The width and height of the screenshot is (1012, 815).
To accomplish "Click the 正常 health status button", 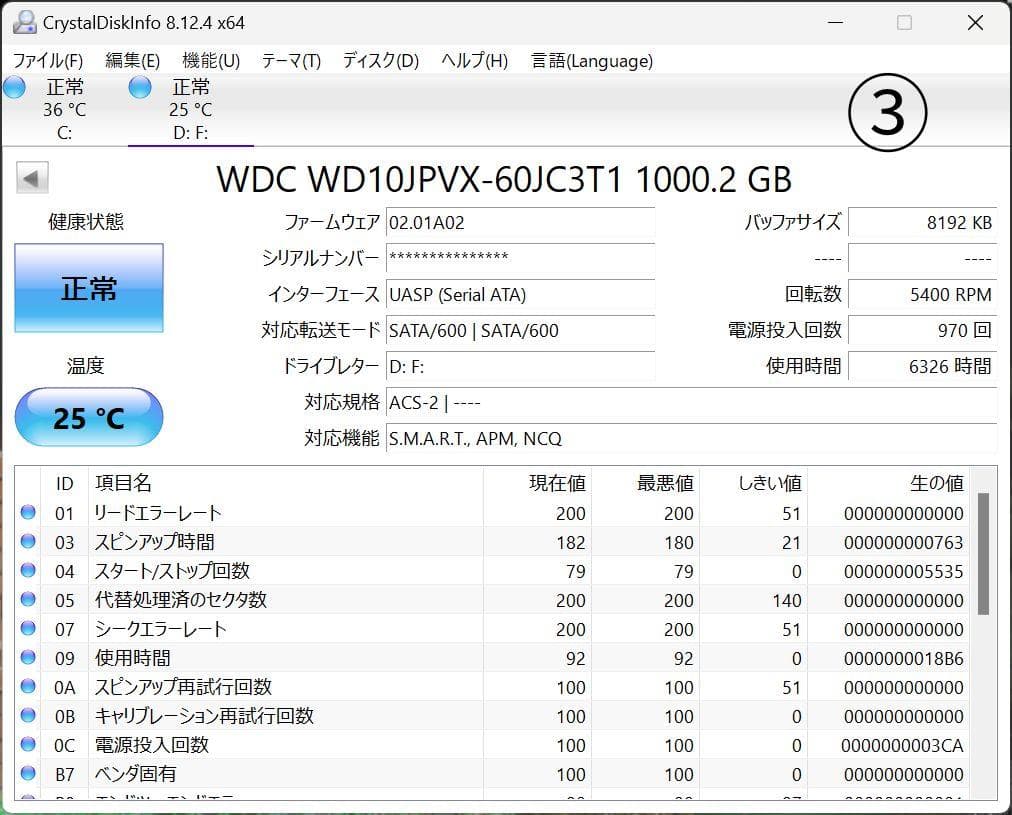I will [89, 288].
